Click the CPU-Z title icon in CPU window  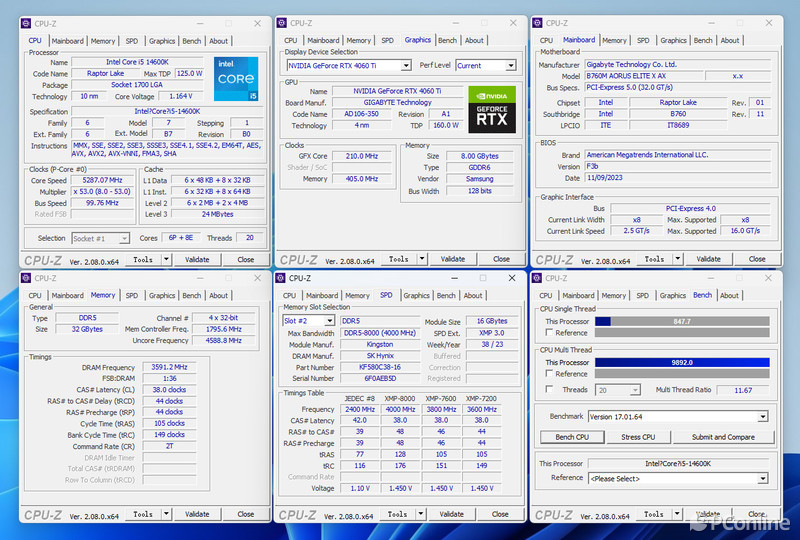26,23
